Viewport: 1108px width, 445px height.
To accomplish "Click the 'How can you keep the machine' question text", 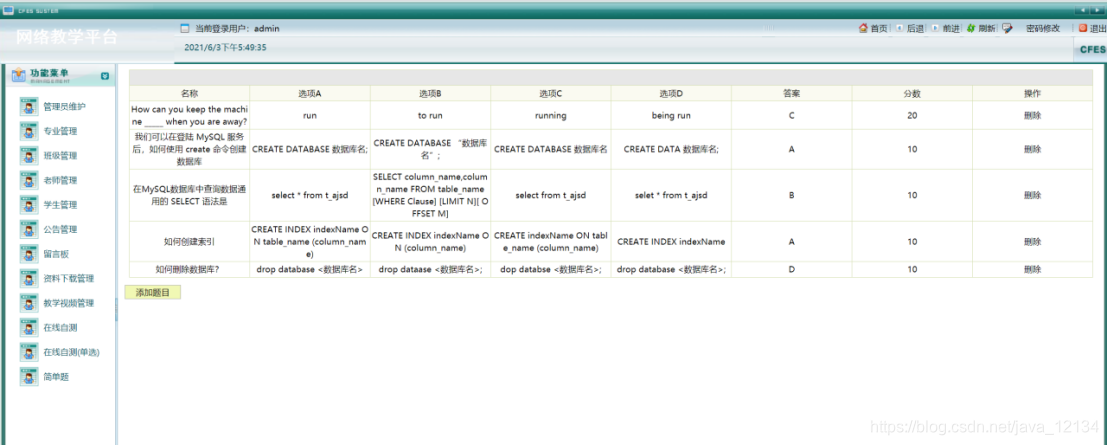I will pos(189,116).
